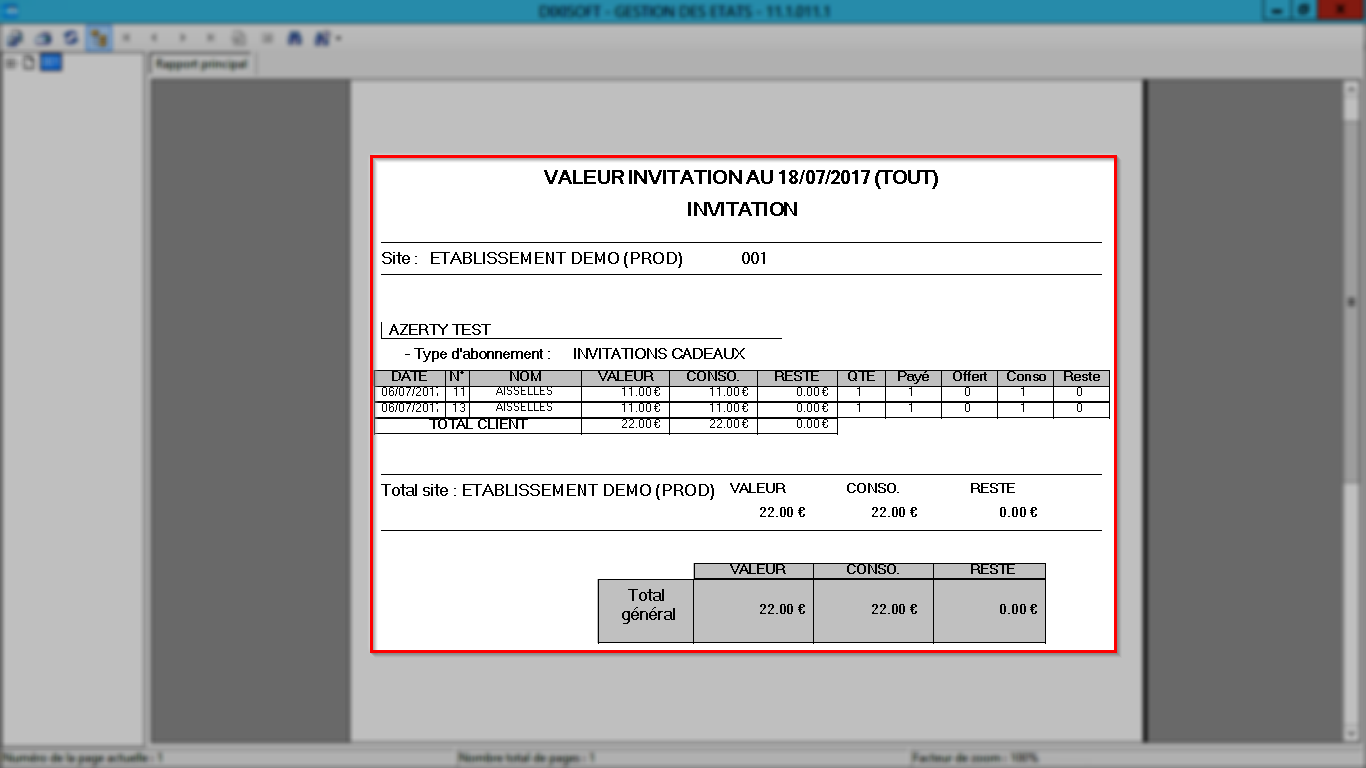The image size is (1366, 768).
Task: Click the 0.00 € reste in Total site section
Action: [x=1018, y=512]
